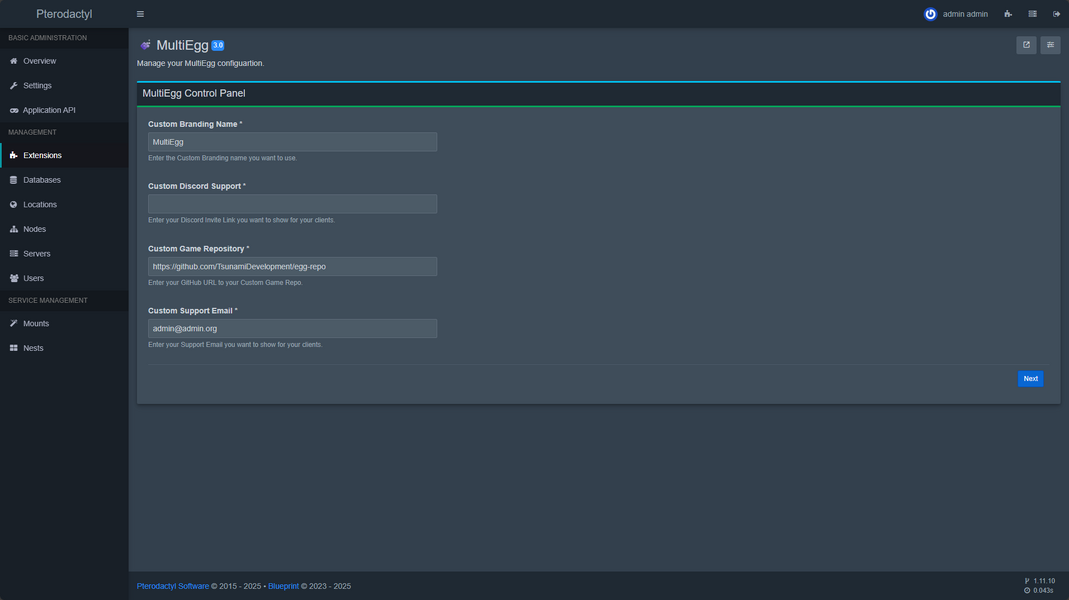
Task: Go to Locations section
Action: 64,205
